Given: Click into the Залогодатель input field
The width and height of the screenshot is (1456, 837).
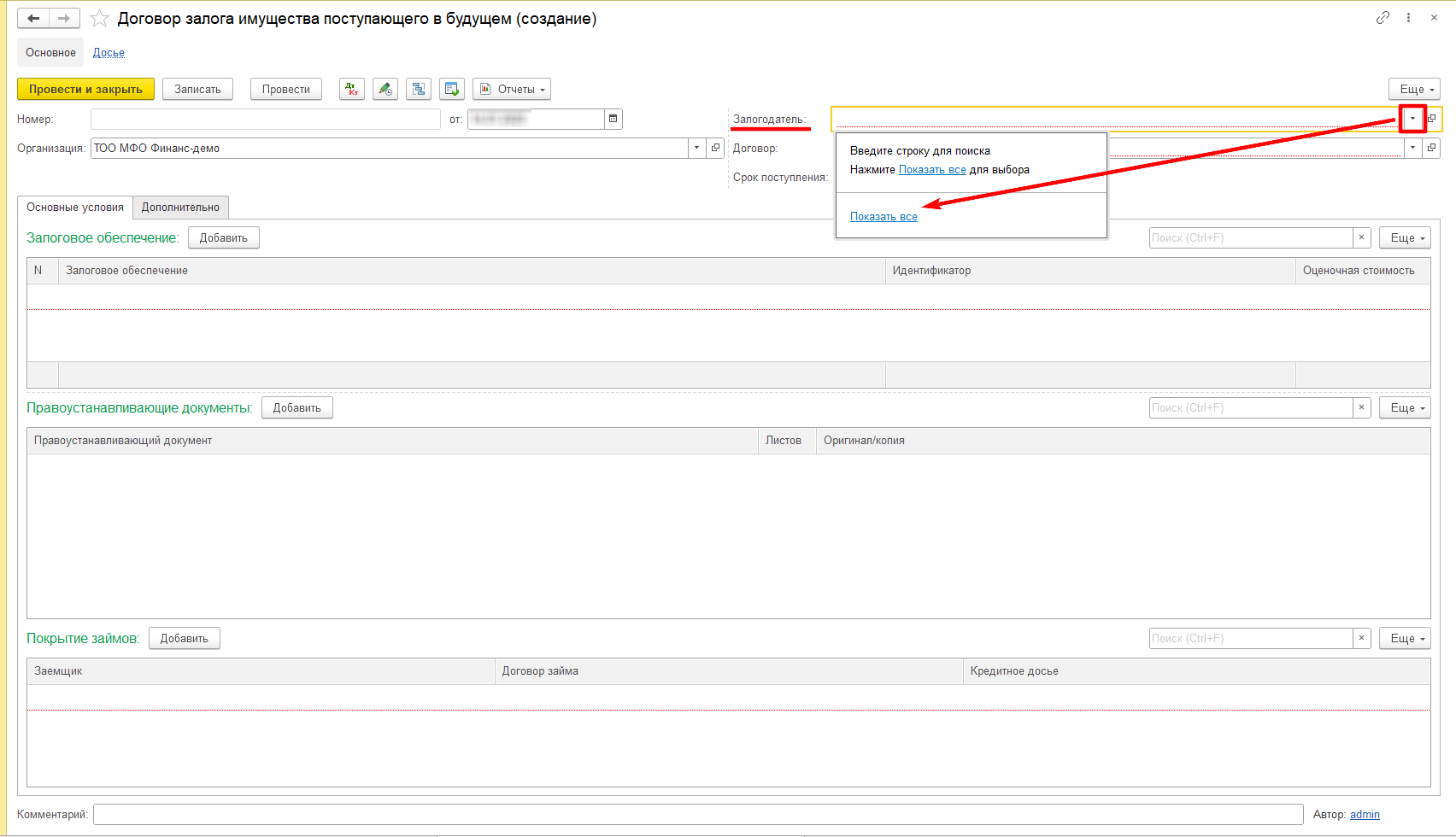Looking at the screenshot, I should click(x=1117, y=119).
